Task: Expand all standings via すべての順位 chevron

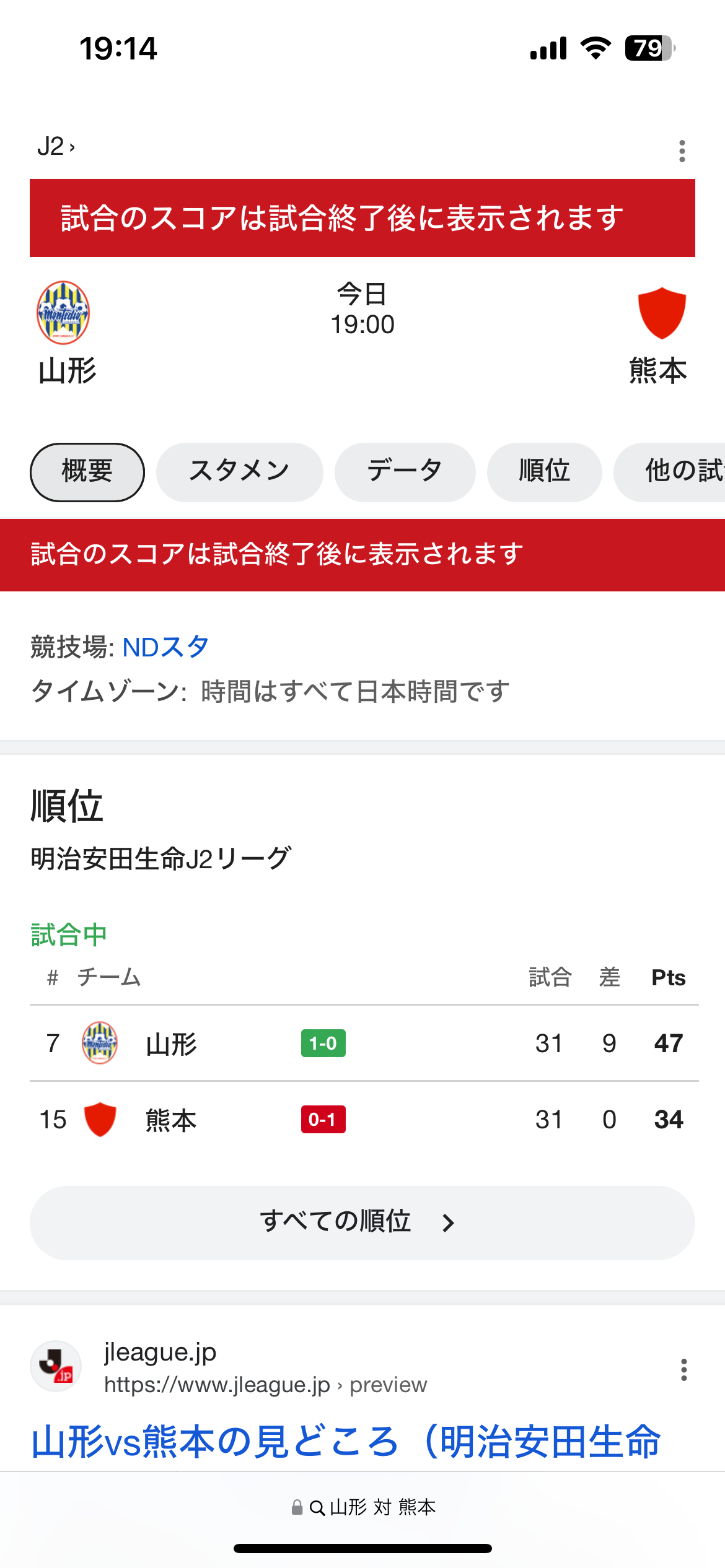Action: click(449, 1223)
